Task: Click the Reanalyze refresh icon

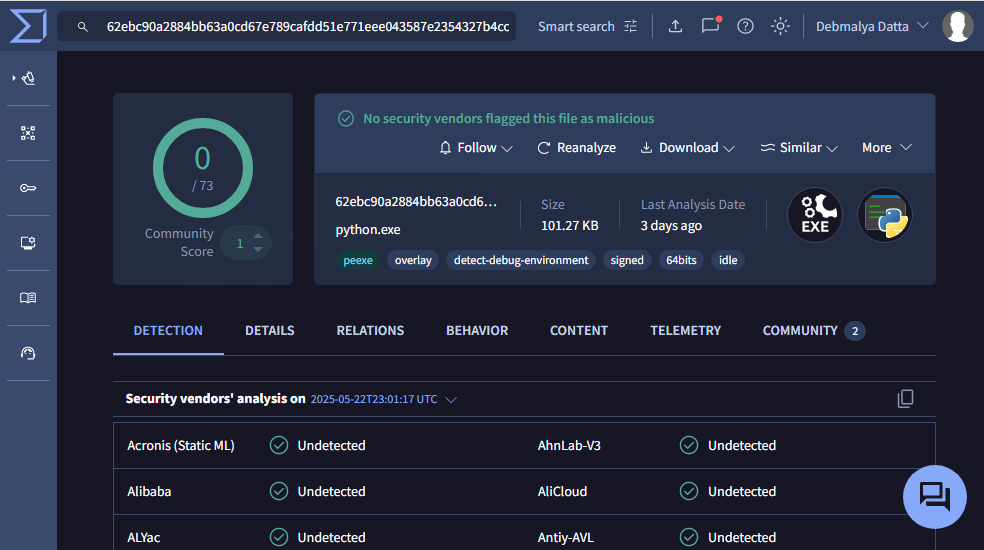Action: 543,148
